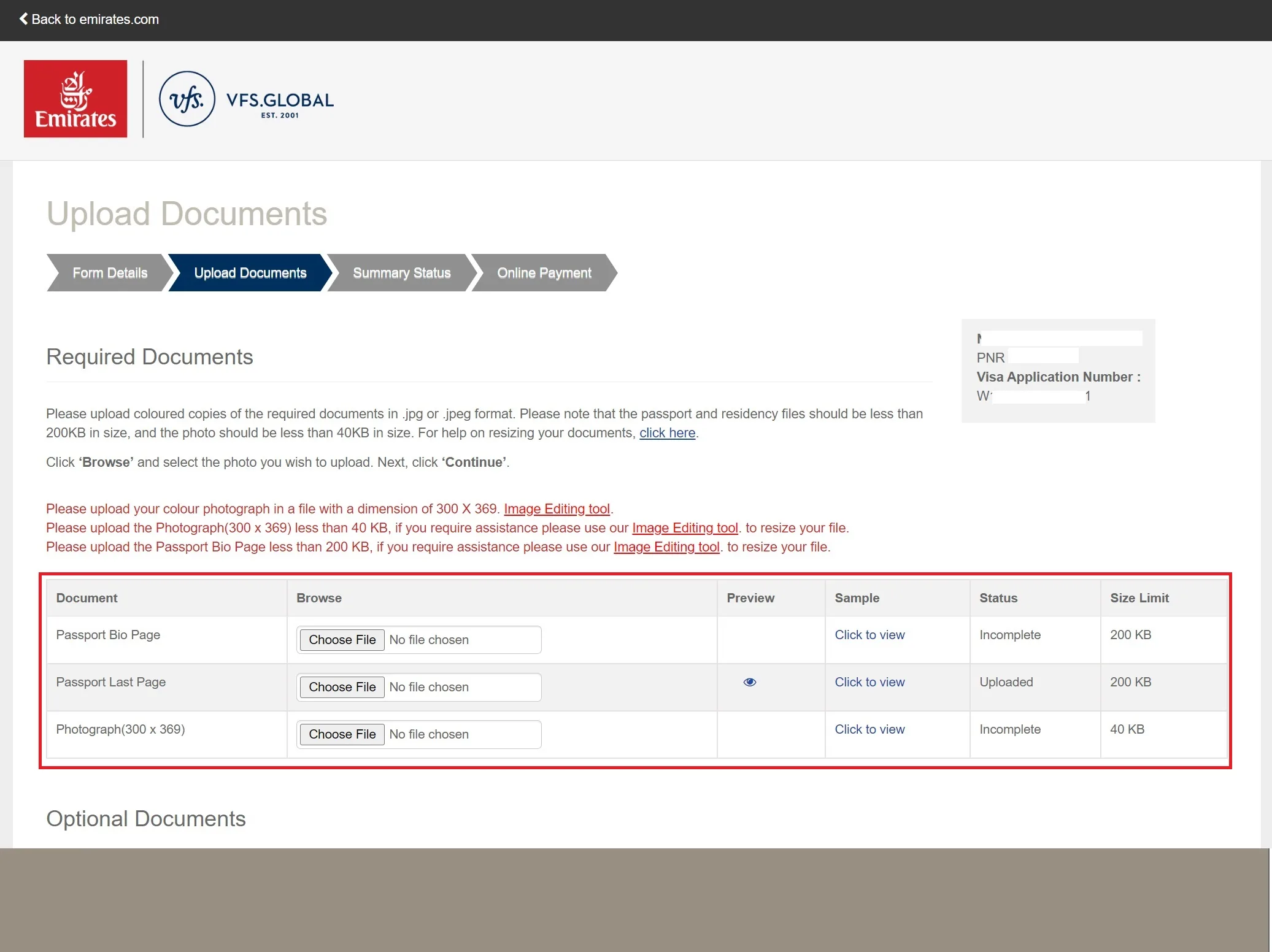
Task: Click the VFS Global logo
Action: 246,99
